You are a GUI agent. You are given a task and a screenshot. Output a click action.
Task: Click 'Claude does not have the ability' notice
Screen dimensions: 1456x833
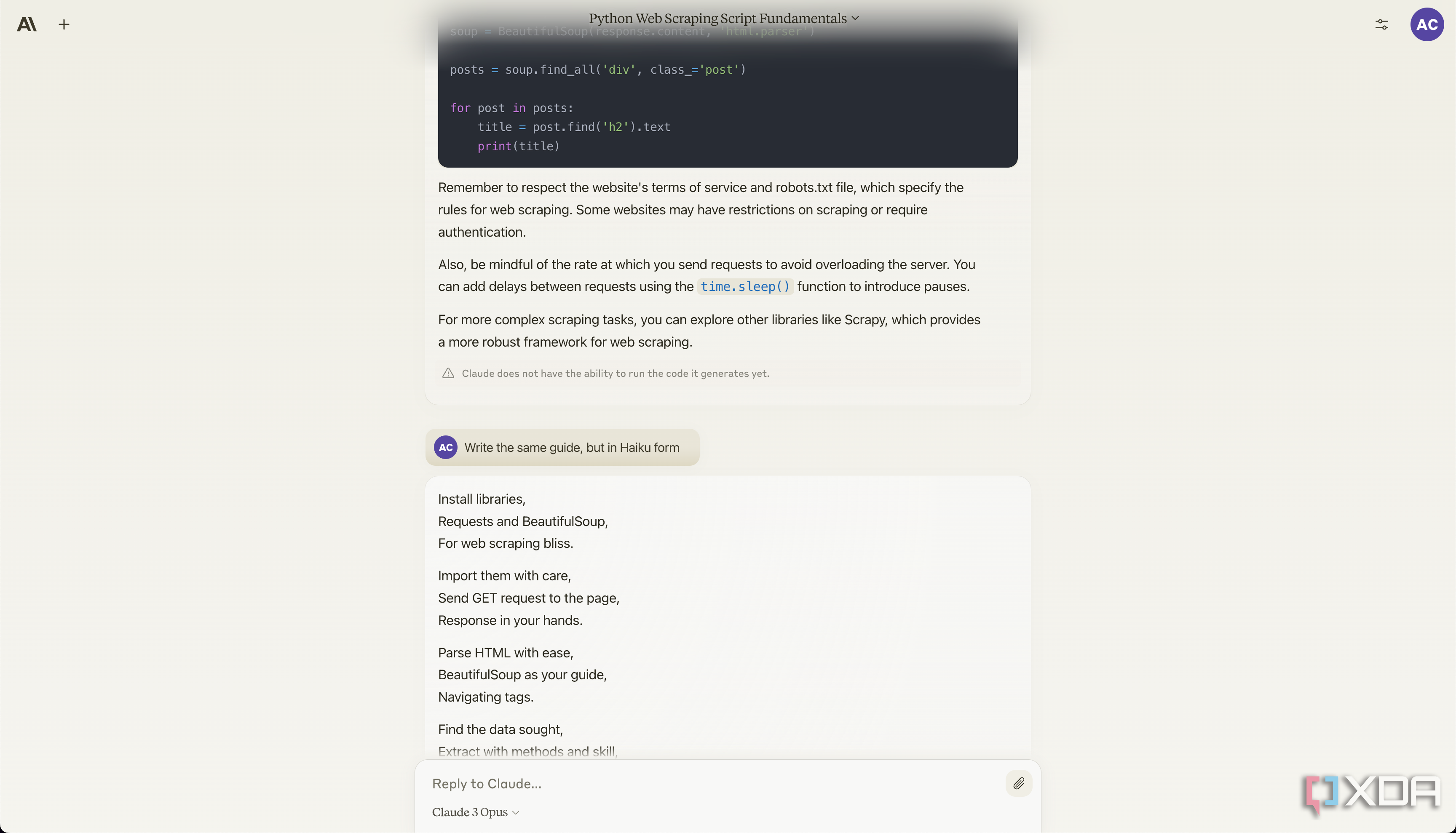point(615,374)
